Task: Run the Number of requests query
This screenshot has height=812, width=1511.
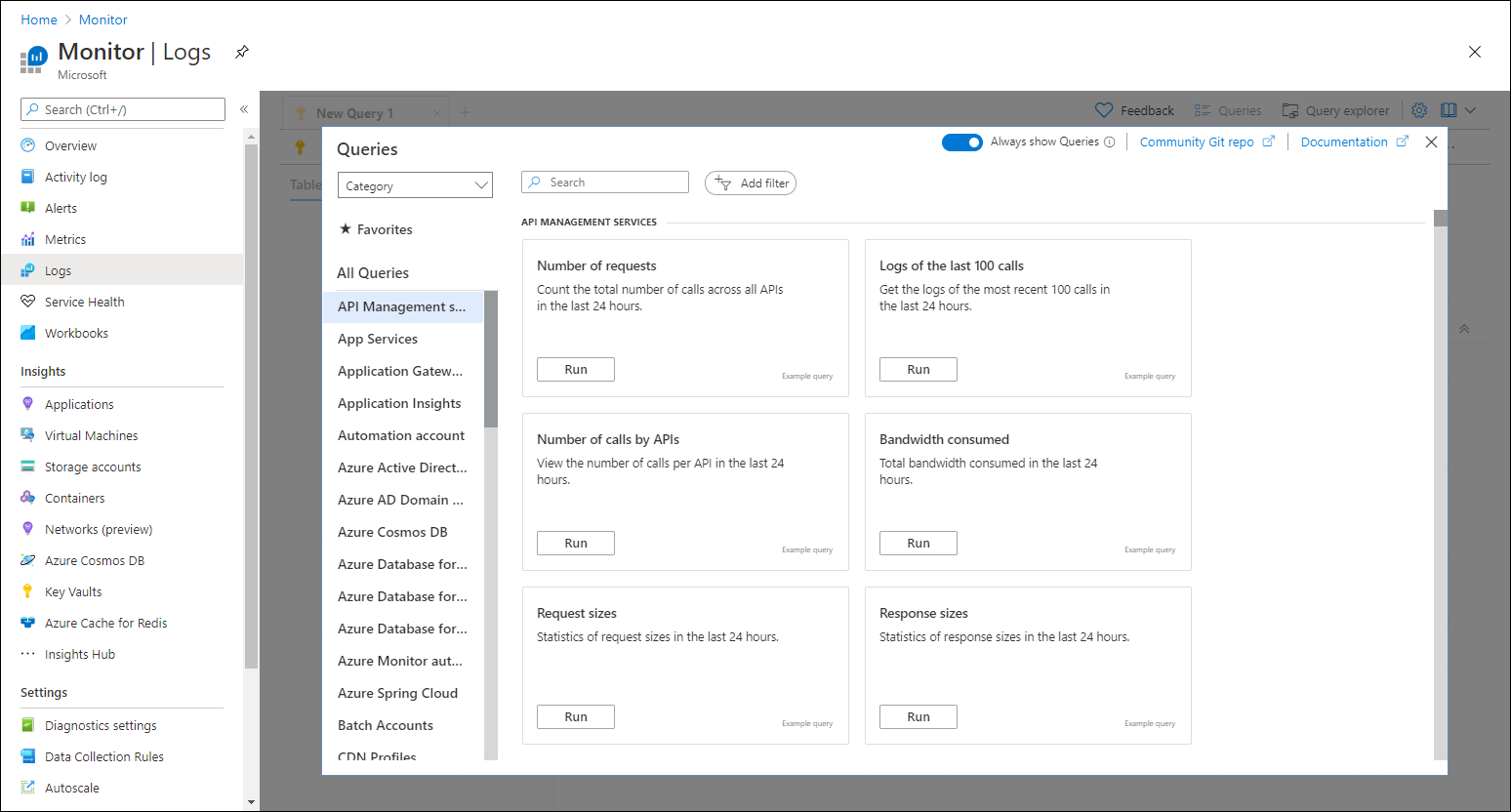Action: pyautogui.click(x=576, y=369)
